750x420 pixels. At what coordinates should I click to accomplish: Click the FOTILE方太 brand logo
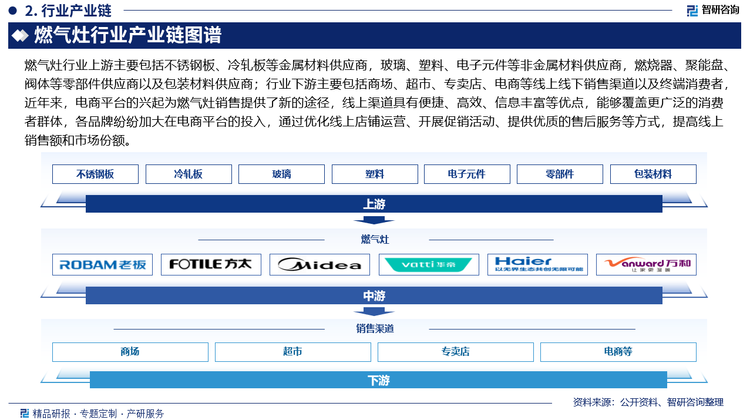(x=211, y=265)
